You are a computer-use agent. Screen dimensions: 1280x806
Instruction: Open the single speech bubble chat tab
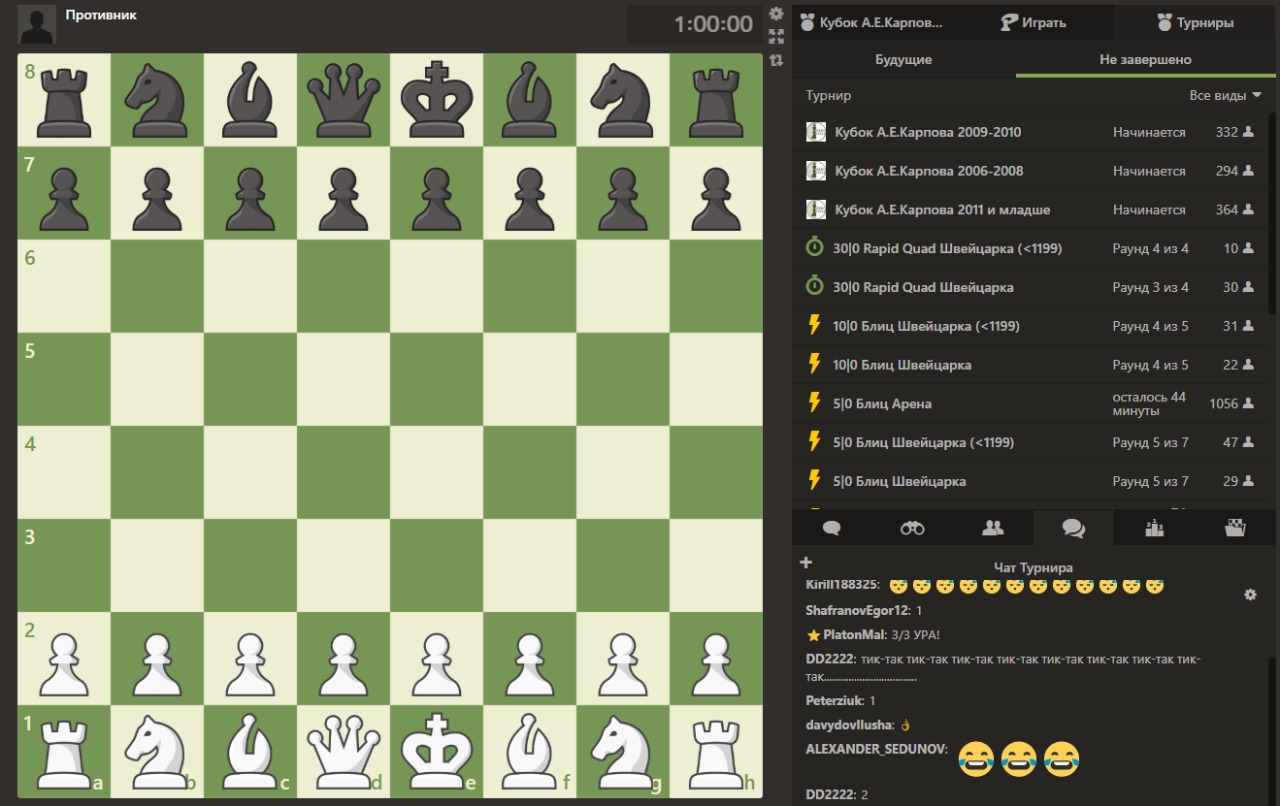(831, 528)
